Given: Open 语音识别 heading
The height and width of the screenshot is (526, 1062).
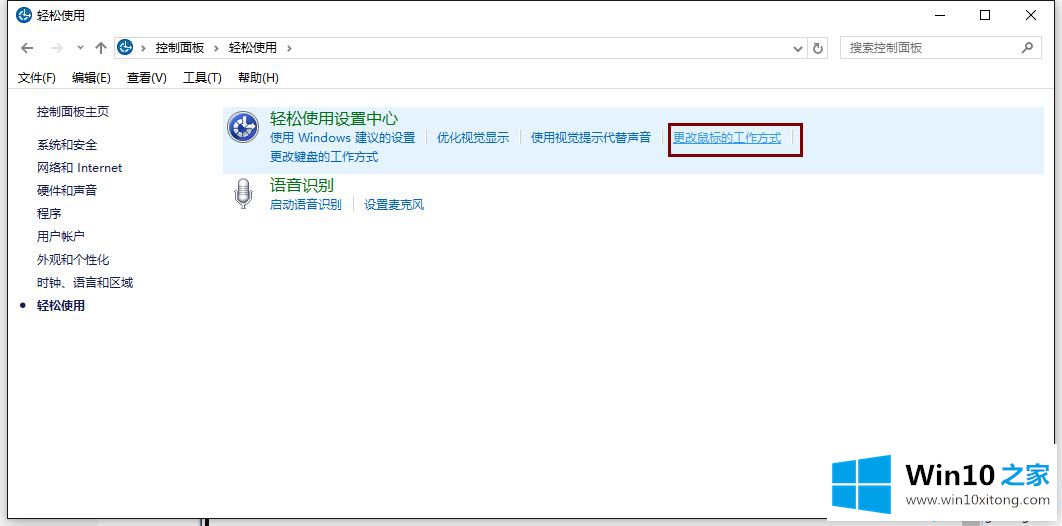Looking at the screenshot, I should [x=301, y=185].
